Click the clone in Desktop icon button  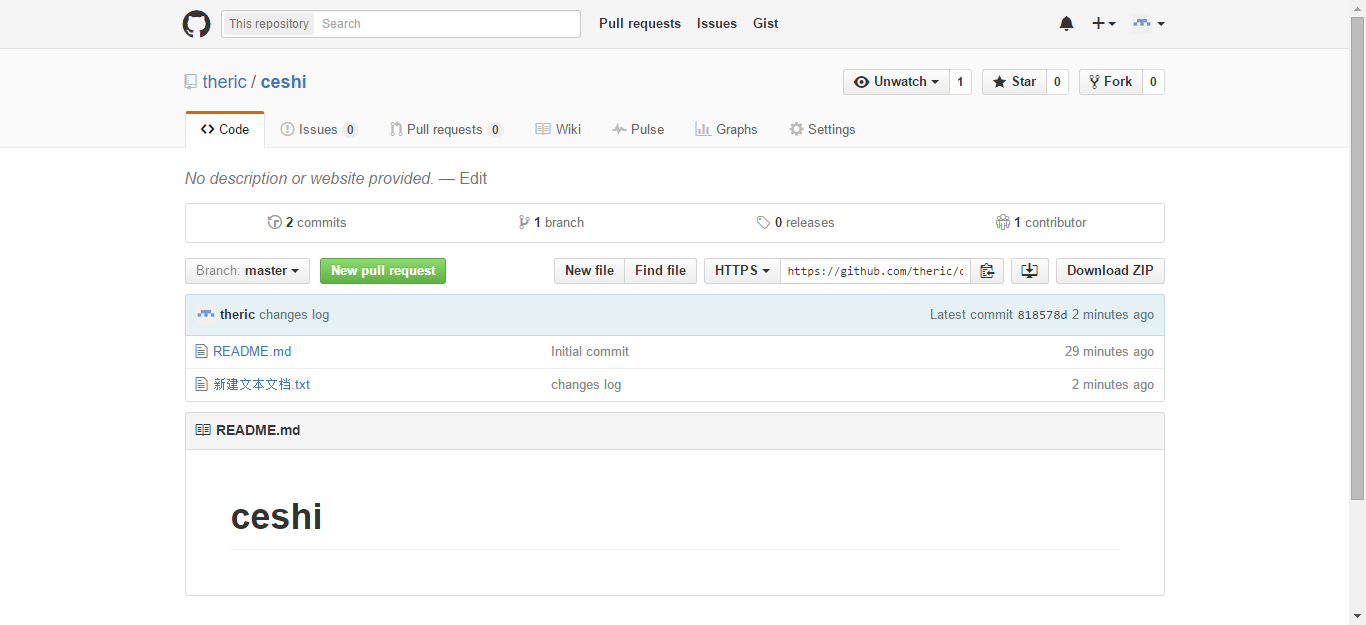1029,271
